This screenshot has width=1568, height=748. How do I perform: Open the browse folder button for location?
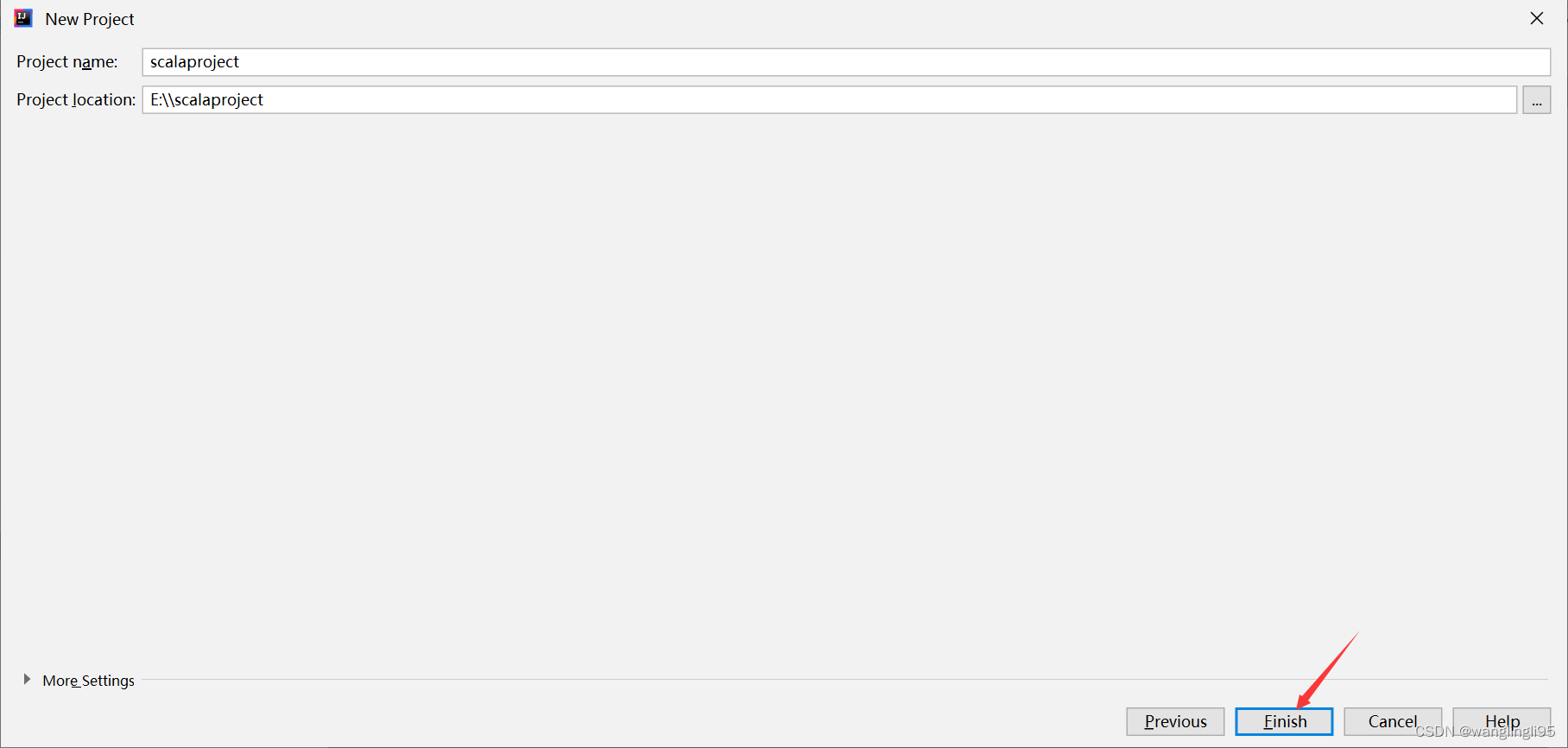[x=1537, y=99]
